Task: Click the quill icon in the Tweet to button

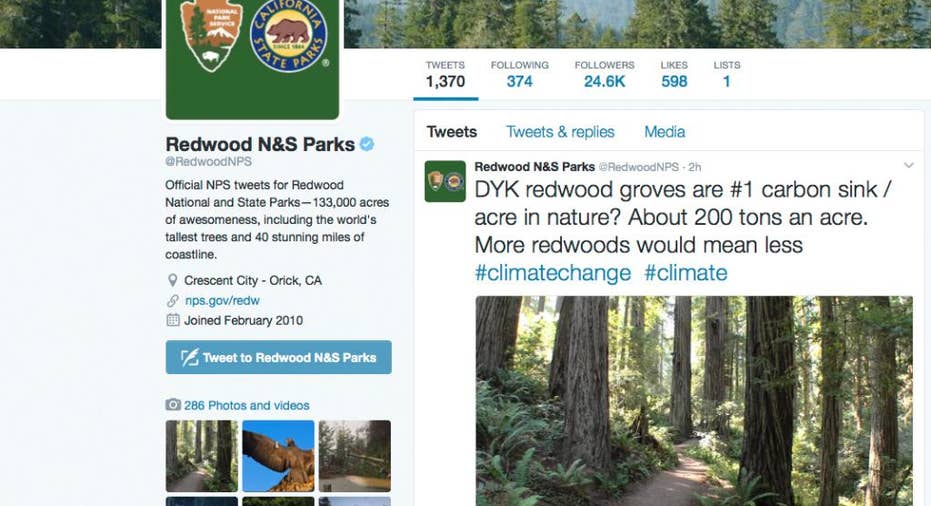Action: 189,358
